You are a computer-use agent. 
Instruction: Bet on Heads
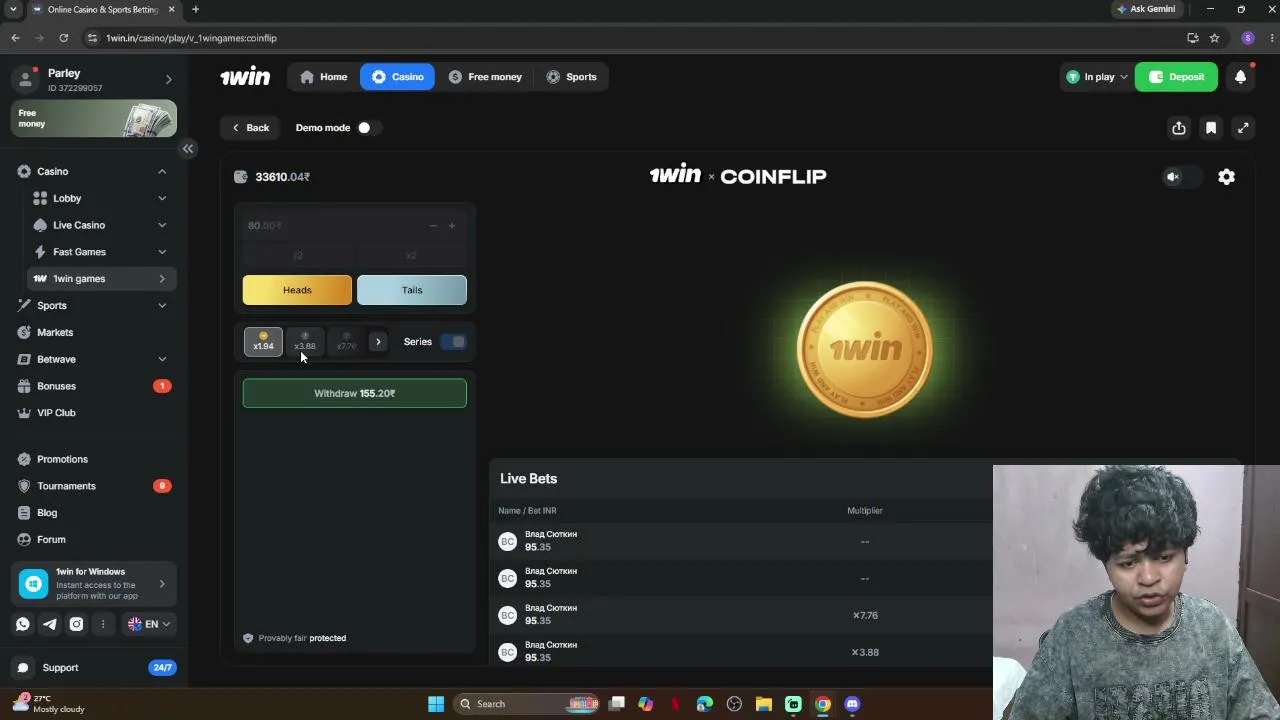pyautogui.click(x=297, y=290)
